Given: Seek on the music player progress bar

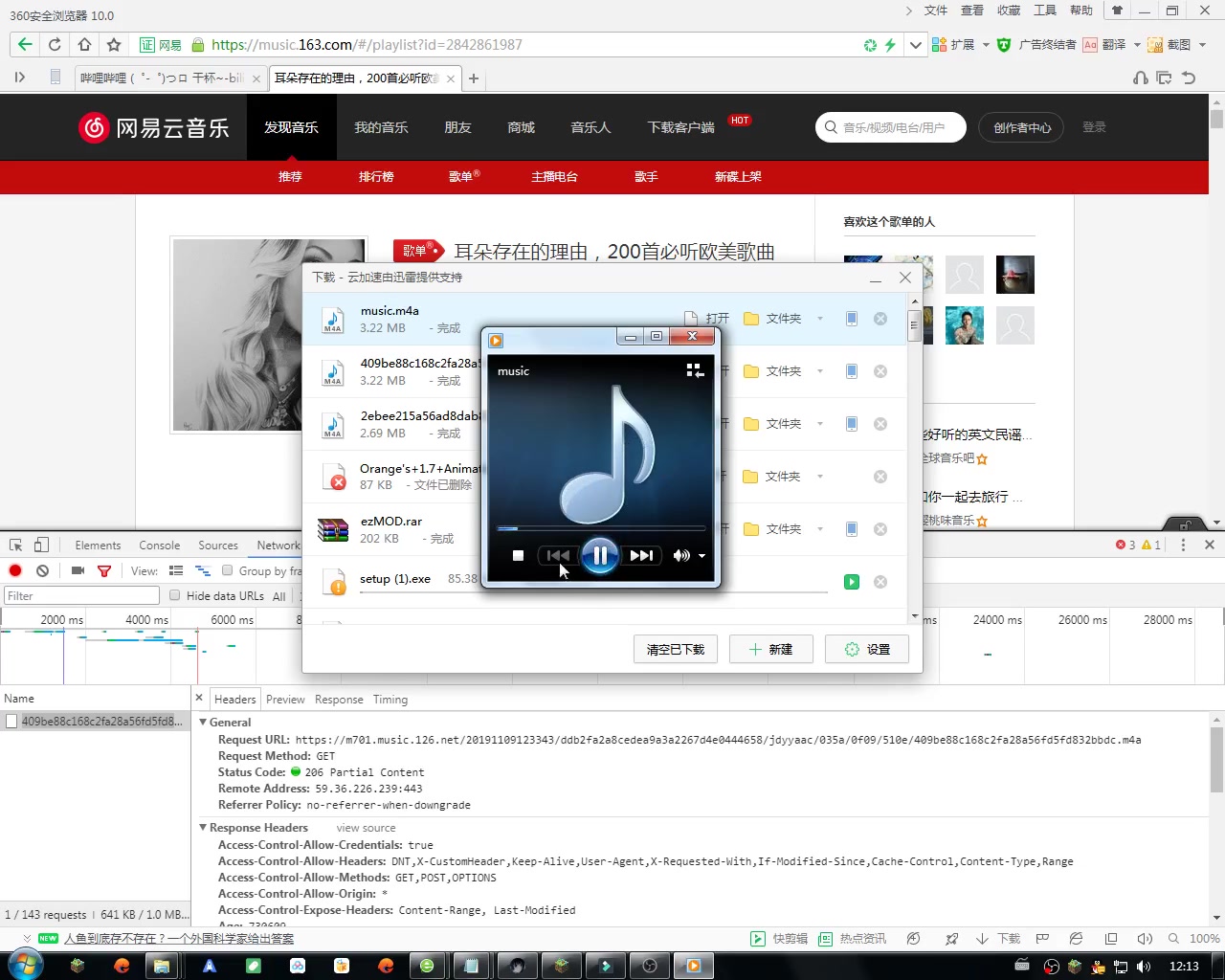Looking at the screenshot, I should point(601,528).
